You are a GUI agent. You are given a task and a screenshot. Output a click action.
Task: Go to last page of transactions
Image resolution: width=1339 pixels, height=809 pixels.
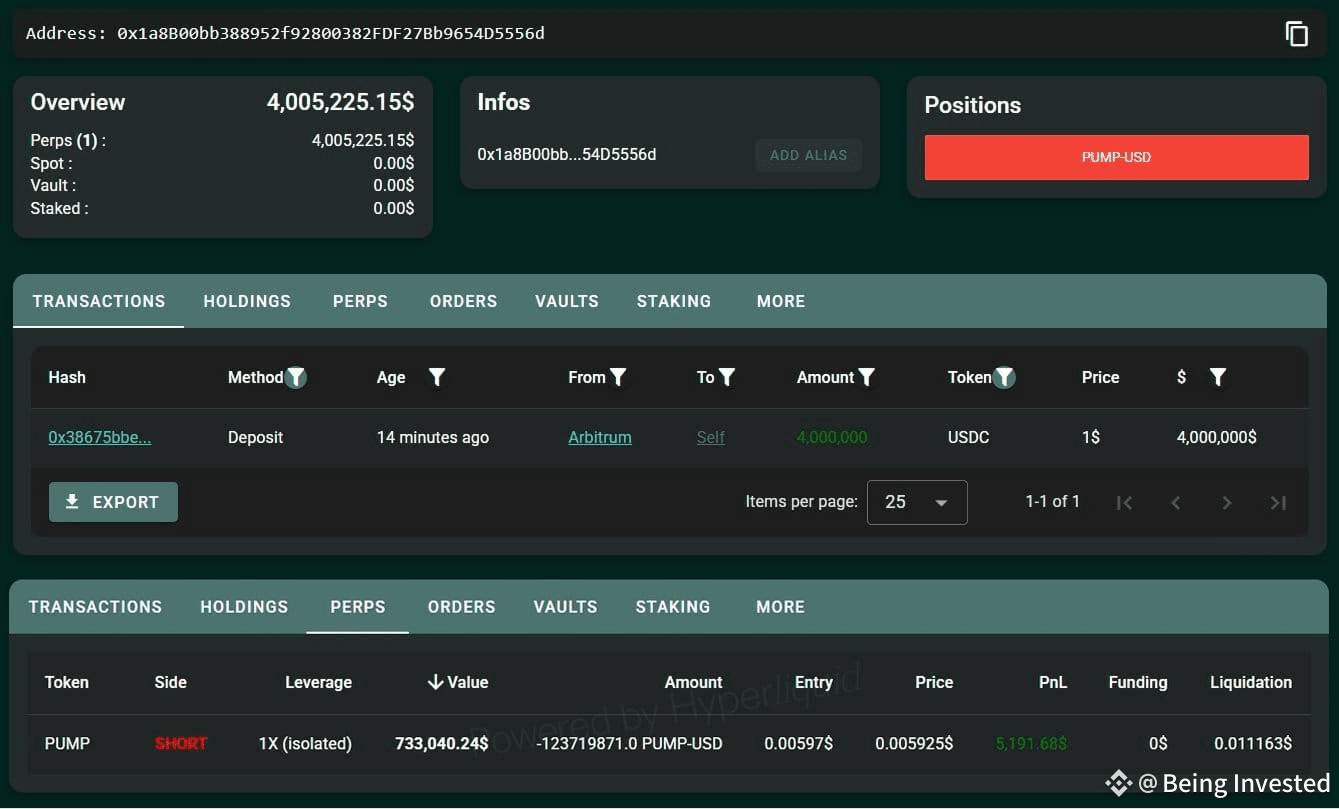pos(1278,502)
